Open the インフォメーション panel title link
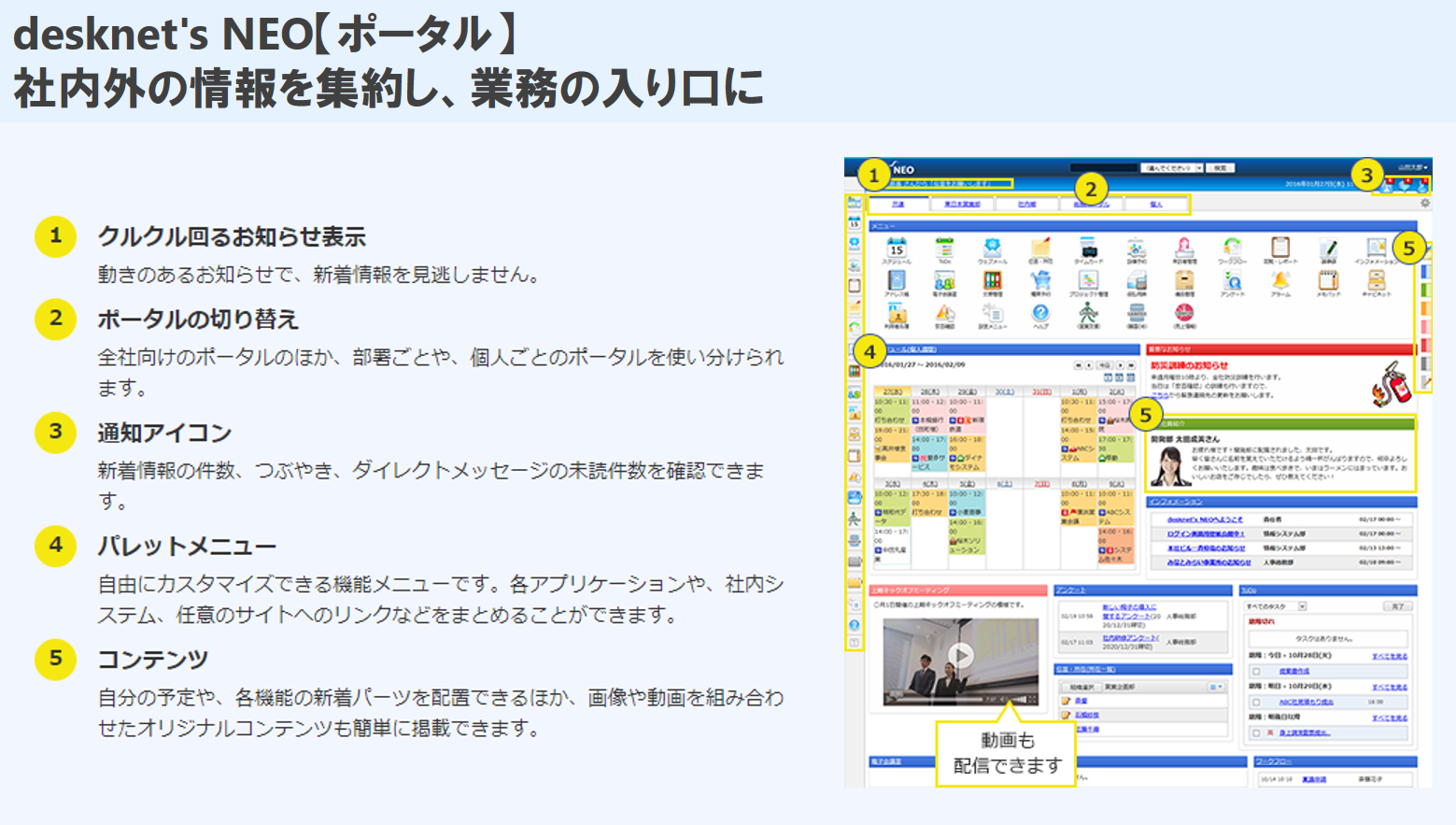Screen dimensions: 1456x825 click(x=1175, y=503)
